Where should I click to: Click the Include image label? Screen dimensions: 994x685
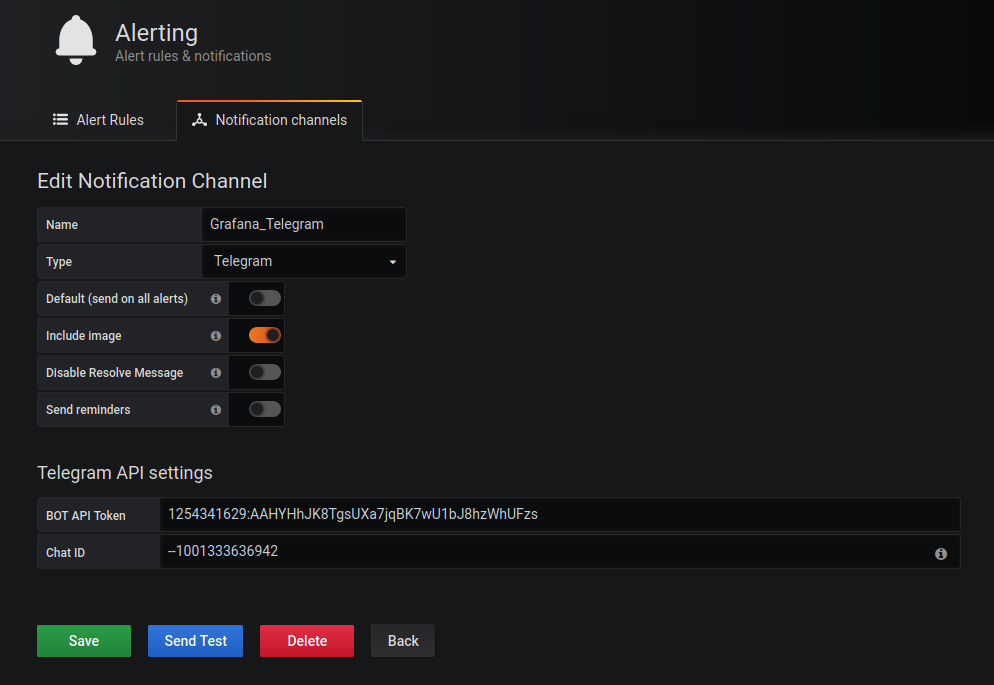(x=84, y=336)
